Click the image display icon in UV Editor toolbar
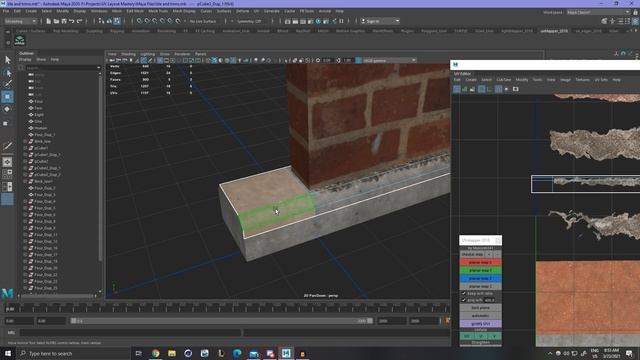Image resolution: width=640 pixels, height=360 pixels. tap(472, 89)
